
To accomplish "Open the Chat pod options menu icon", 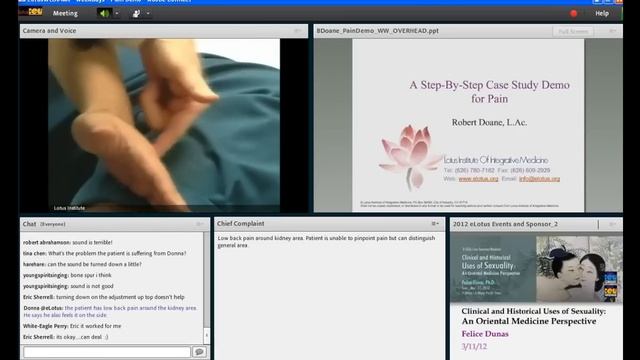I will tap(200, 224).
